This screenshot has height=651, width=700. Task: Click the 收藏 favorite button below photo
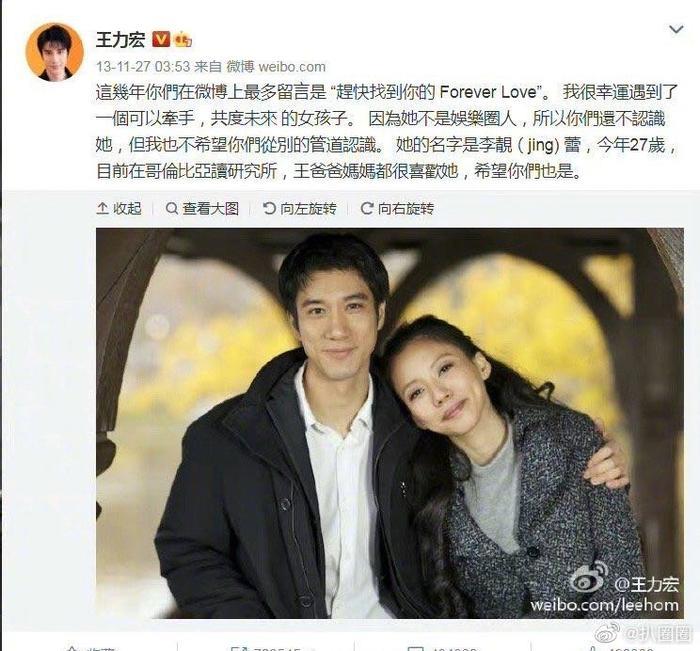tap(91, 648)
